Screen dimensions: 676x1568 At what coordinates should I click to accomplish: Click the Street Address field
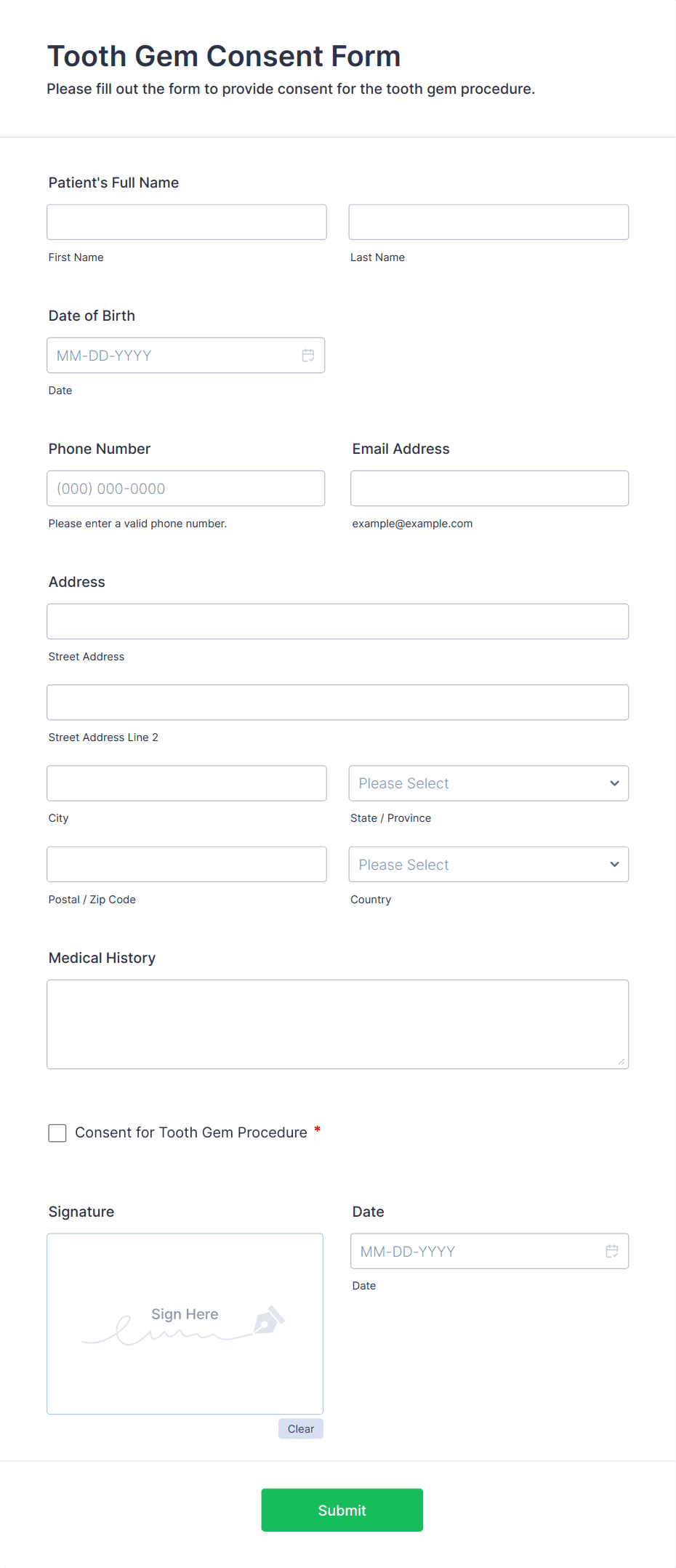pos(337,621)
